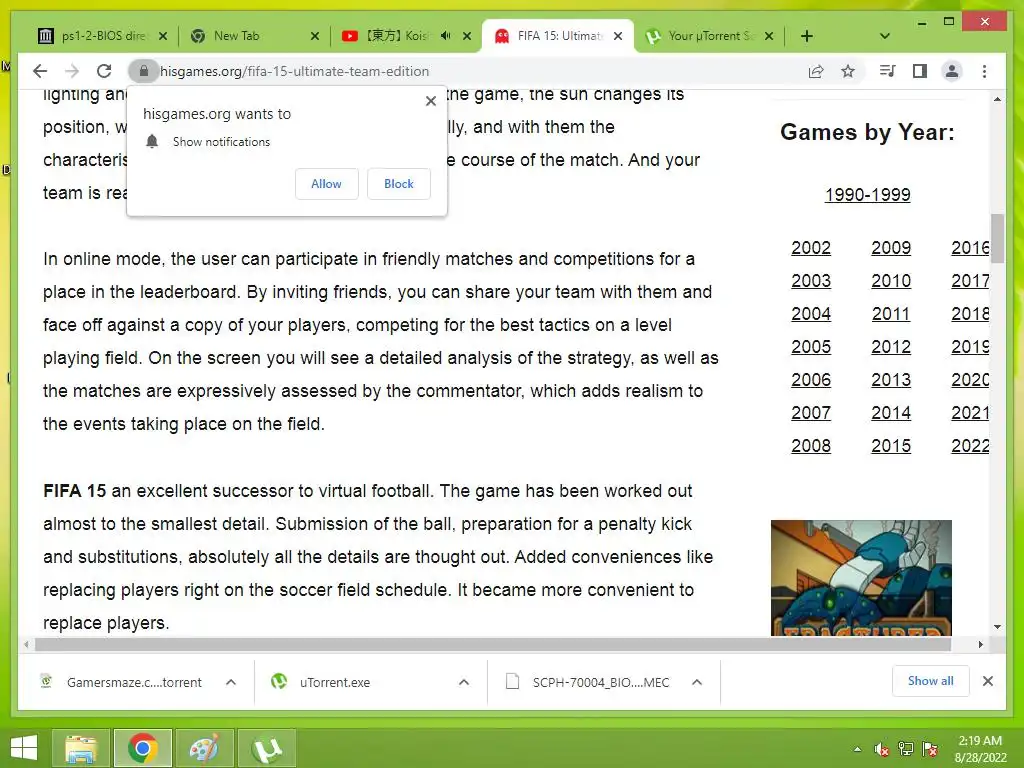Screen dimensions: 1024x768
Task: Open the 2008 games link
Action: 811,445
